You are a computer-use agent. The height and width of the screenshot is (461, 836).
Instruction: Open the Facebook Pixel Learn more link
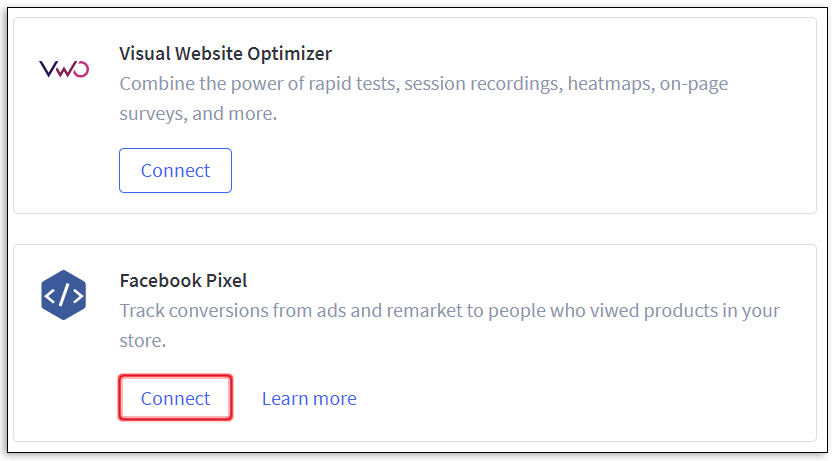309,399
